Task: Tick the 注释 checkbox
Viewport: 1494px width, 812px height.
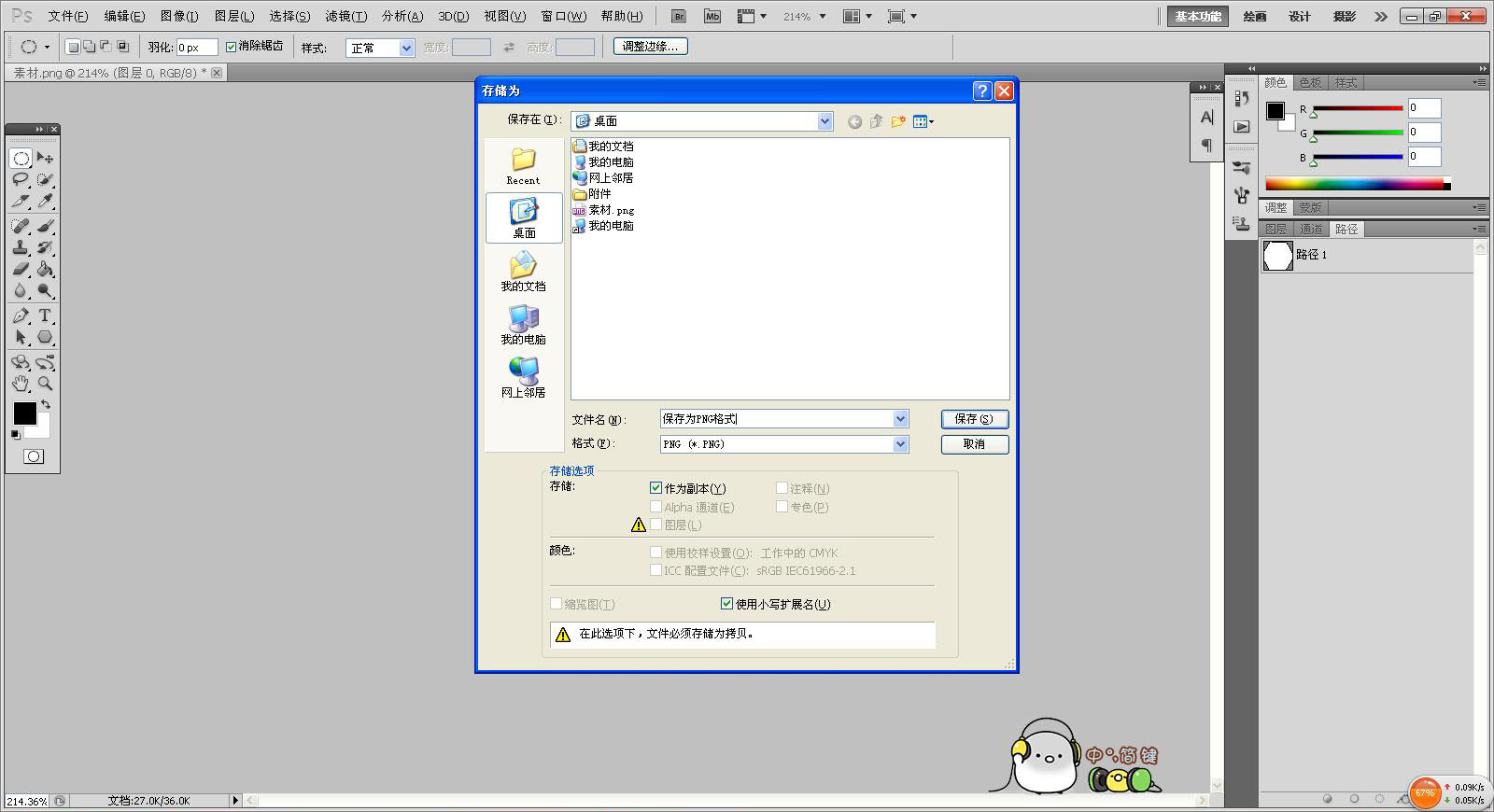Action: tap(782, 488)
